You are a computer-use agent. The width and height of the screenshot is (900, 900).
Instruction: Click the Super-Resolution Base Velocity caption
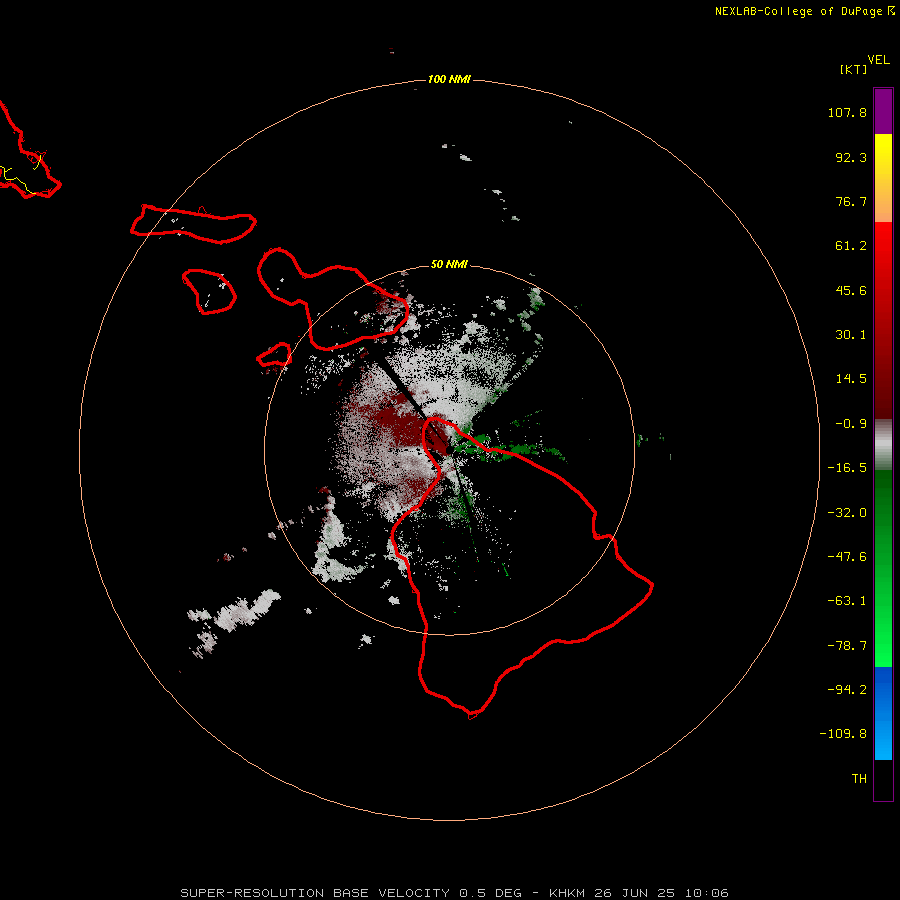(455, 893)
